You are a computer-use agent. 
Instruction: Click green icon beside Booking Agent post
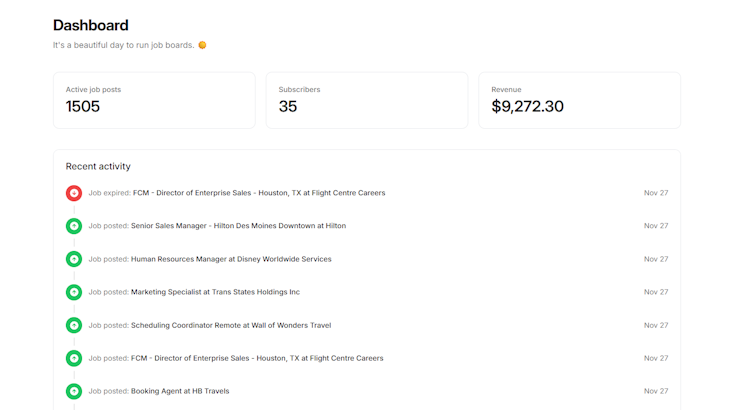74,391
